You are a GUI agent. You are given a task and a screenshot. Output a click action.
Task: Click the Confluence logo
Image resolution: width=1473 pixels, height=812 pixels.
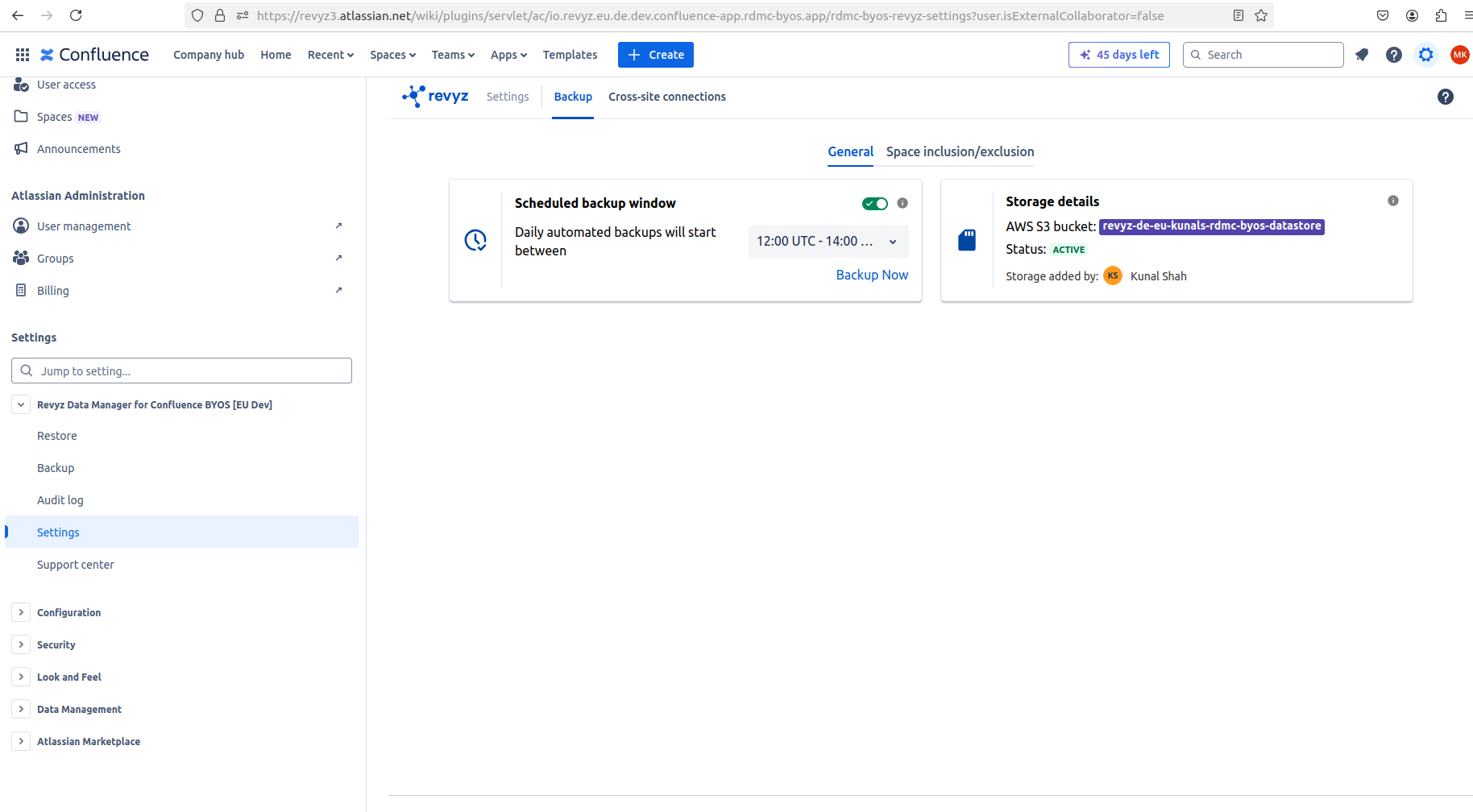pyautogui.click(x=94, y=55)
